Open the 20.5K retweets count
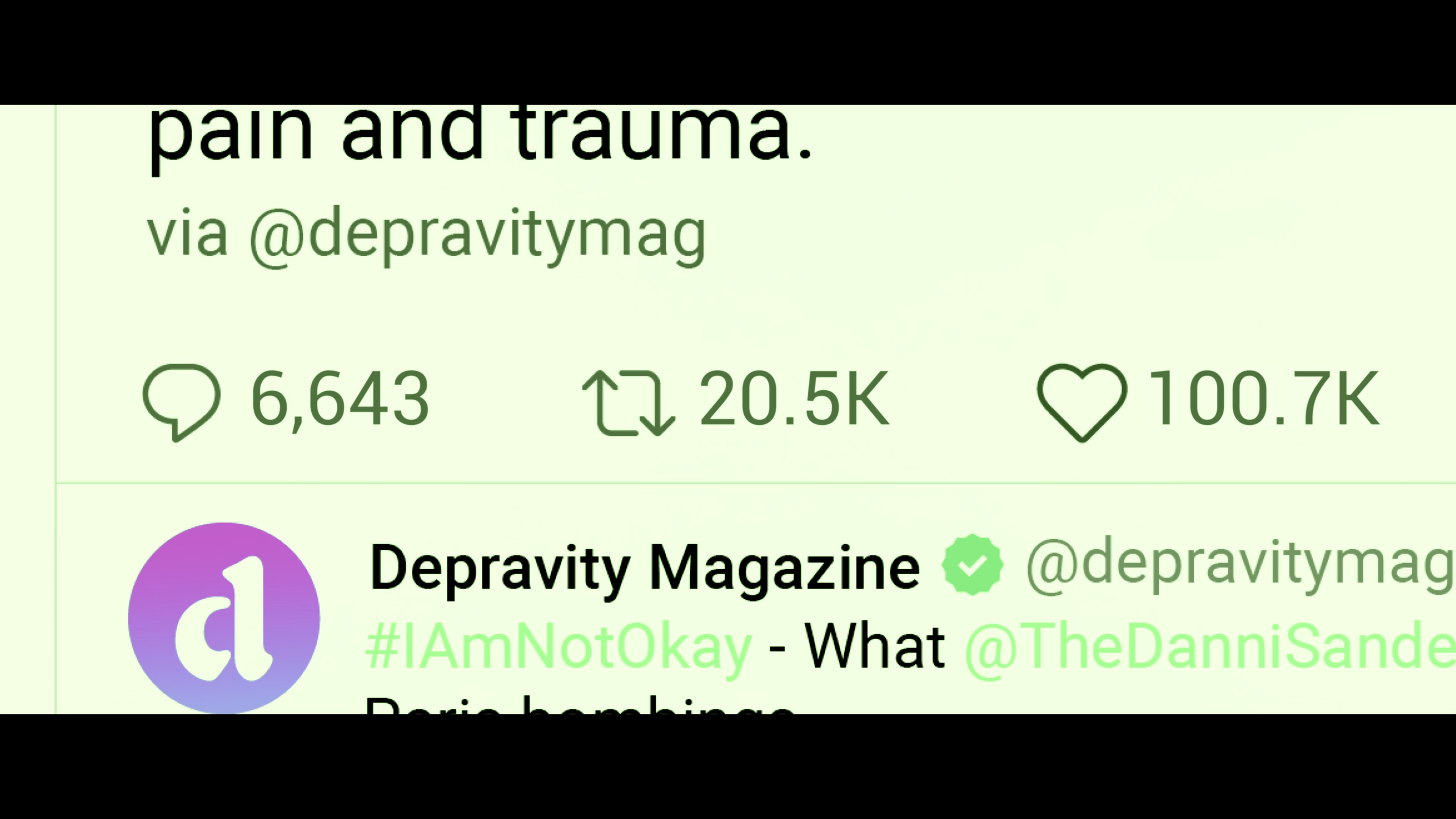Image resolution: width=1456 pixels, height=819 pixels. [x=794, y=398]
